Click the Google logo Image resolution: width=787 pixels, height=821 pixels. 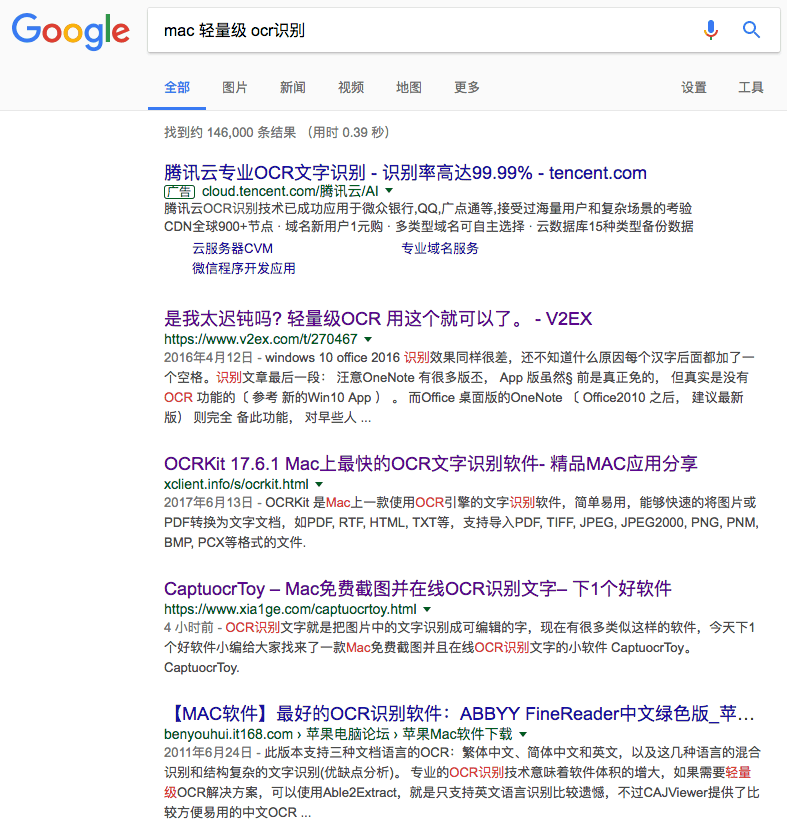click(x=71, y=31)
